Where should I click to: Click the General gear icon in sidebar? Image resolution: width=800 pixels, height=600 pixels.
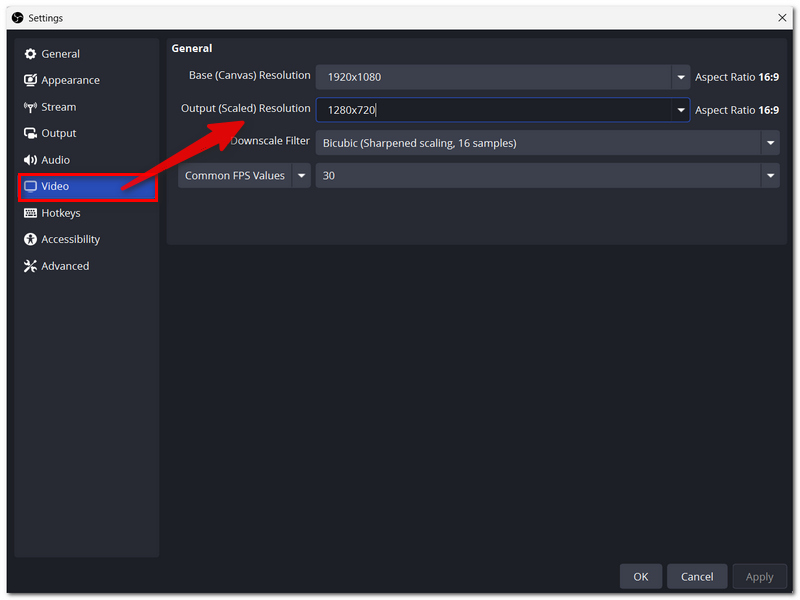click(31, 54)
